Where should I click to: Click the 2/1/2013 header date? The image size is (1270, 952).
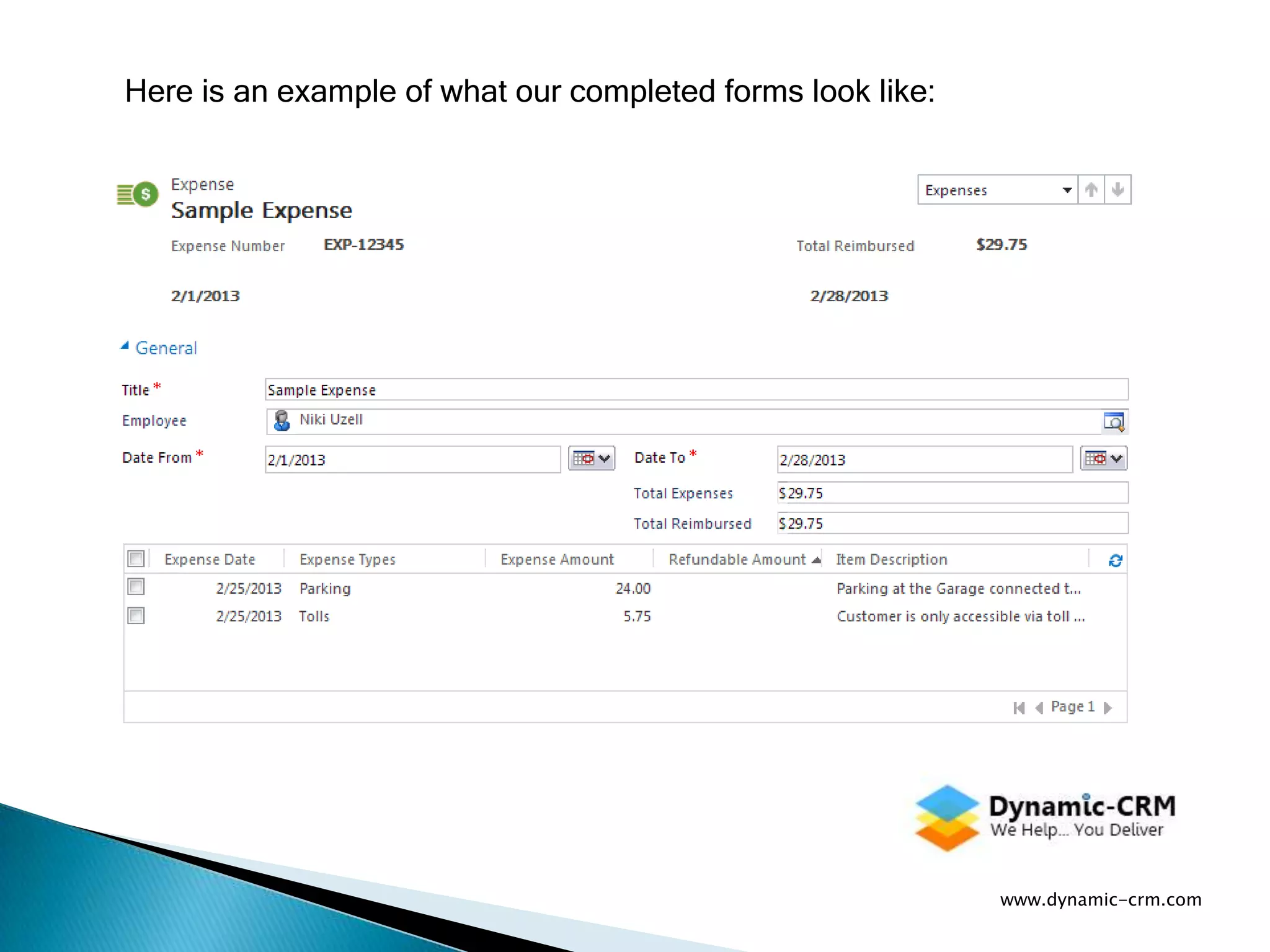coord(205,296)
